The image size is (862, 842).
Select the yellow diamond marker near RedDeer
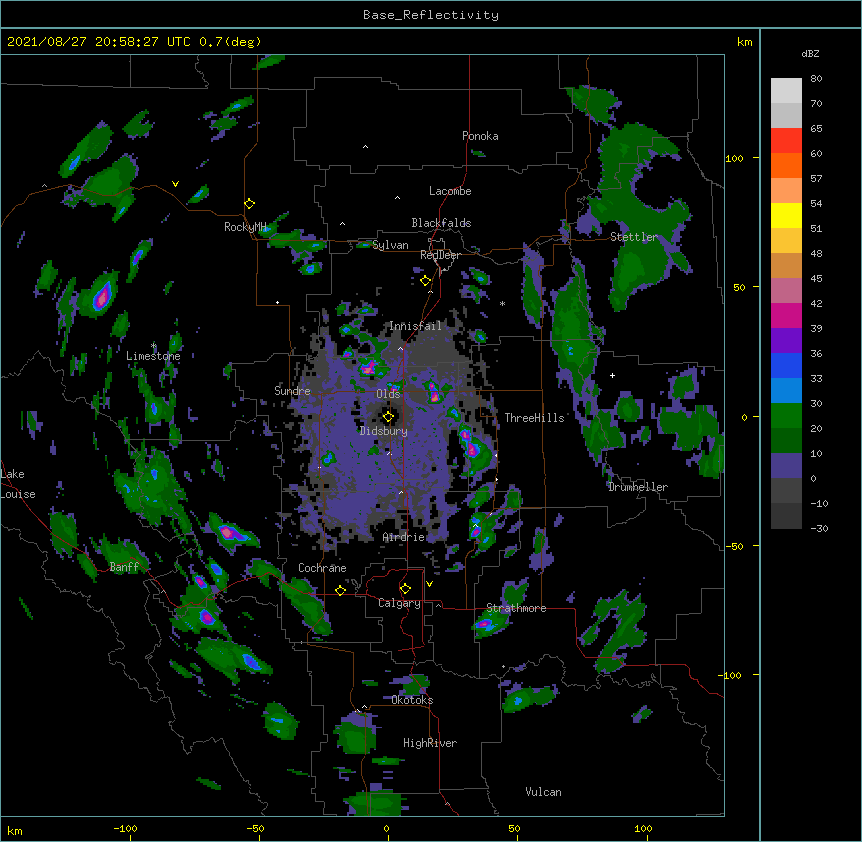tap(426, 281)
